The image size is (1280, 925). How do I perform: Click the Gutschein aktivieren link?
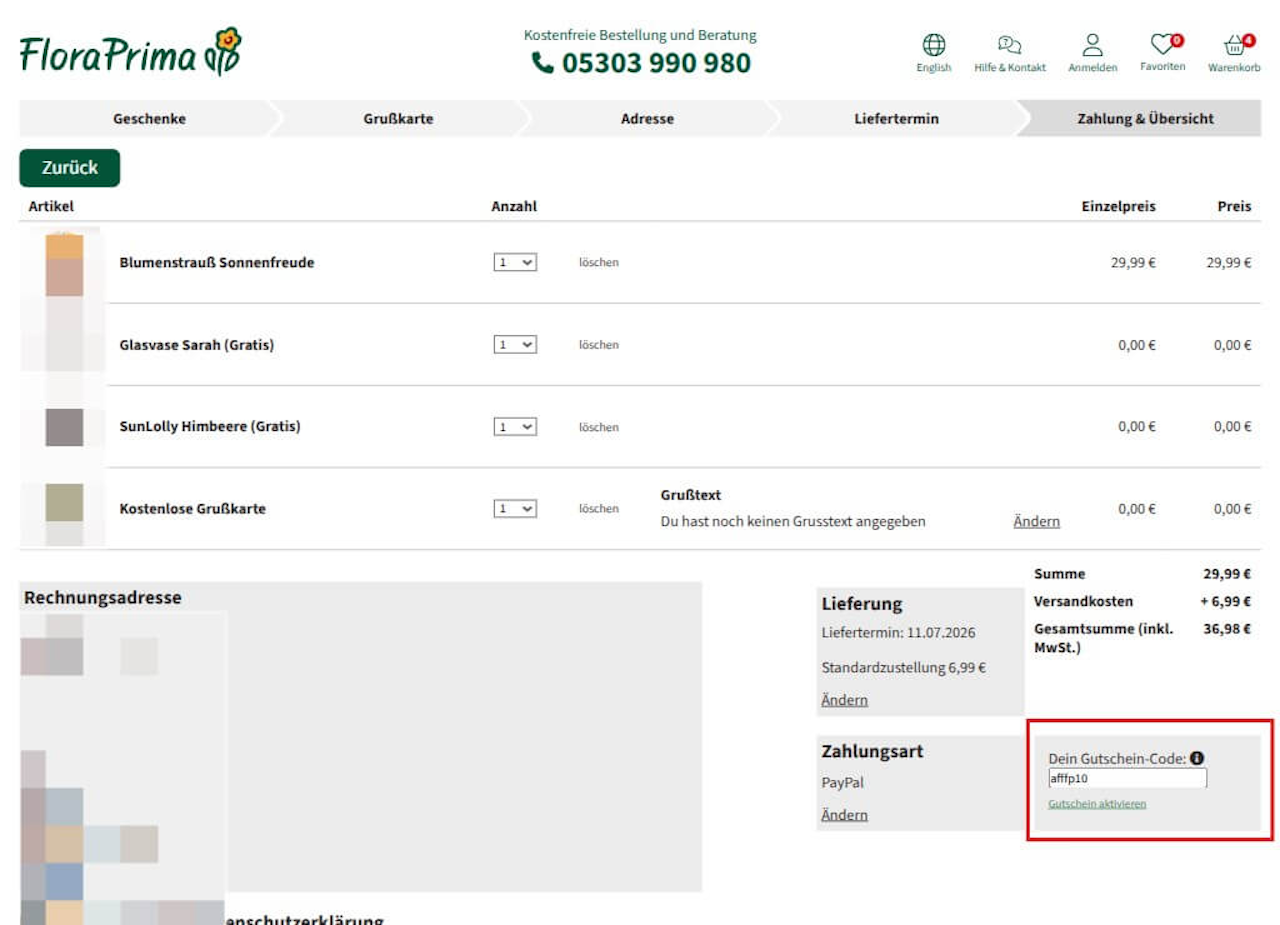(x=1097, y=803)
